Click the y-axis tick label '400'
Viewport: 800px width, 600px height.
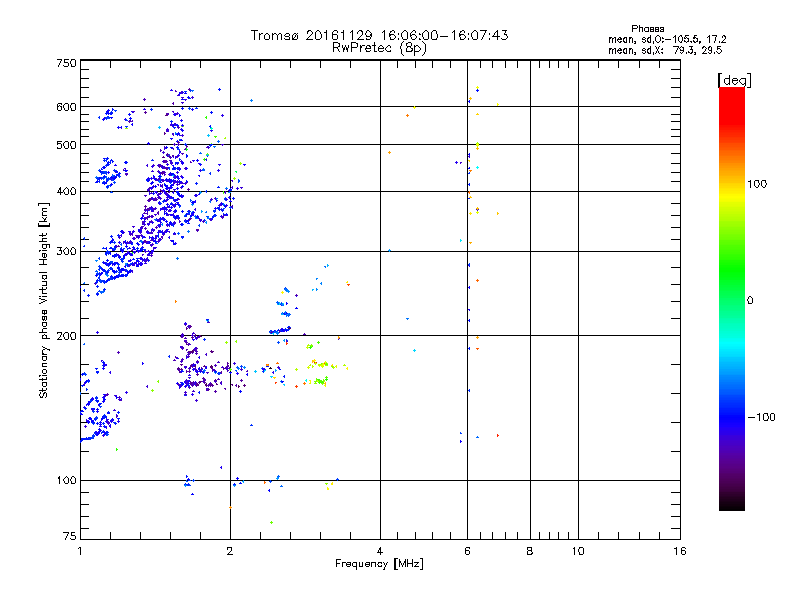click(66, 192)
